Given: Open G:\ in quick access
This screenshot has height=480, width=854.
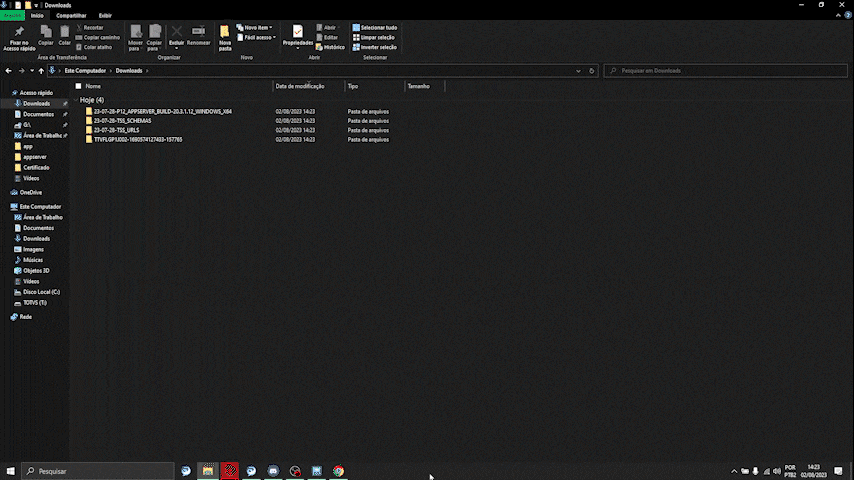Looking at the screenshot, I should tap(27, 125).
